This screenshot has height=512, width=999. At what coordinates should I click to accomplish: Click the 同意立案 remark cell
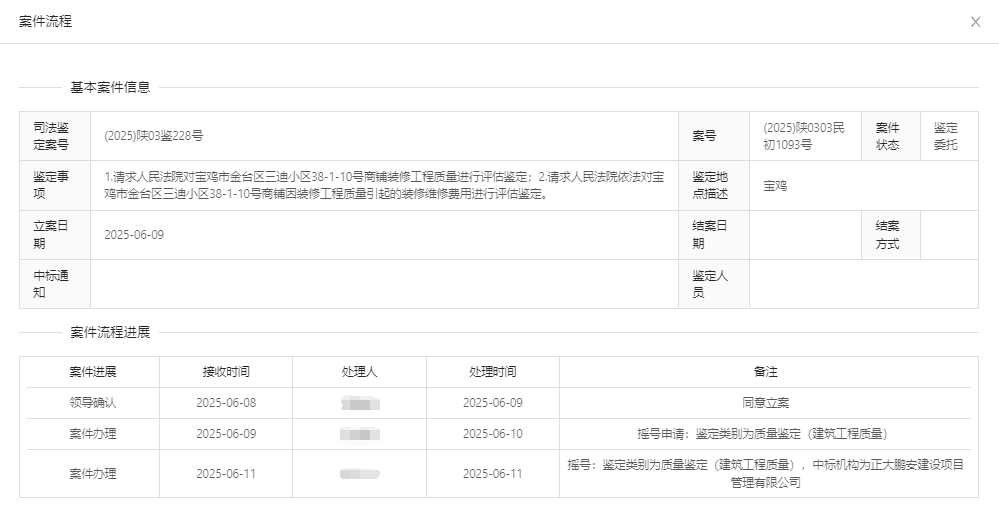[x=765, y=403]
